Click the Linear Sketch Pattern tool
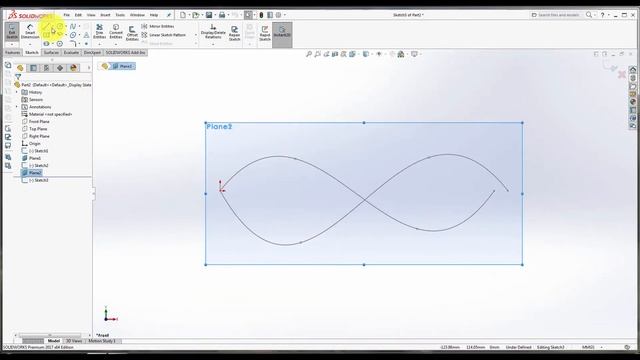 [164, 35]
